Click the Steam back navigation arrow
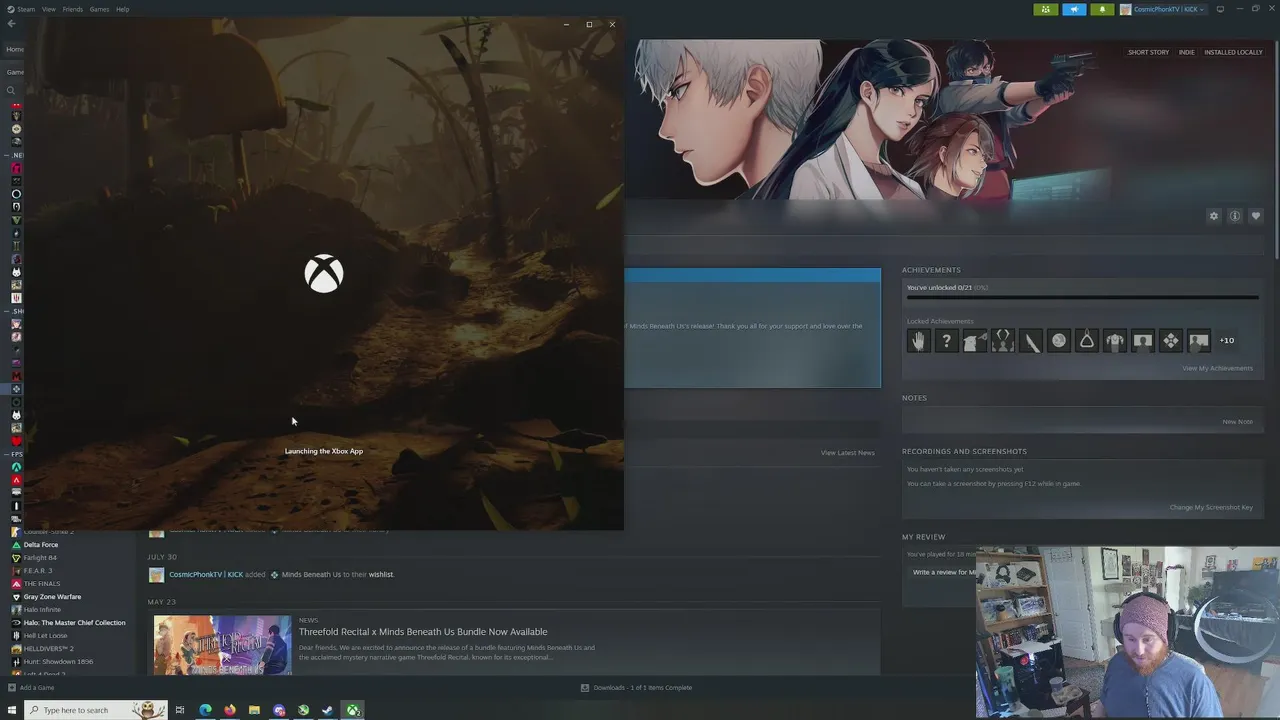This screenshot has width=1280, height=720. (12, 23)
